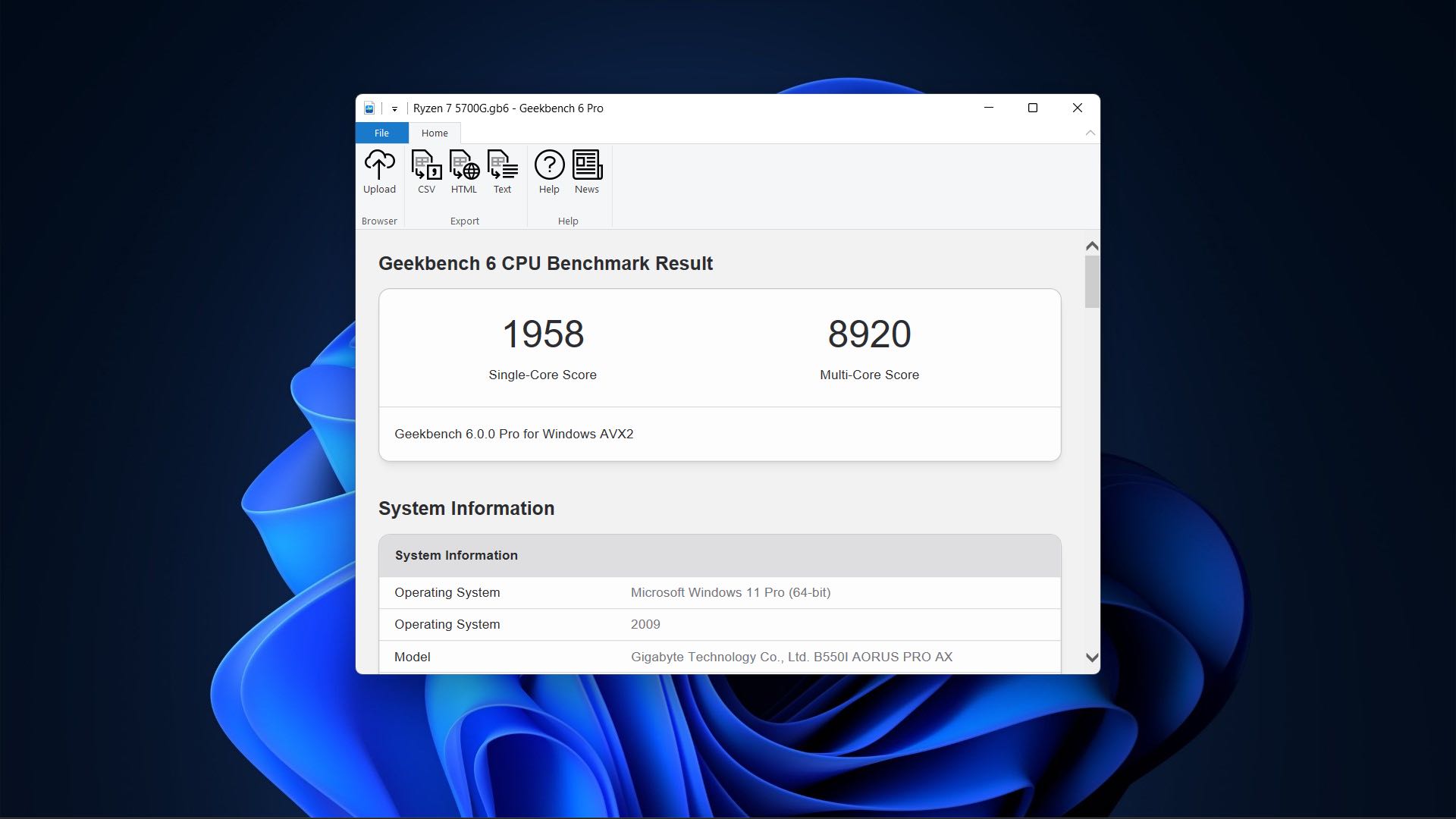
Task: Click the Single-Core Score value 1958
Action: (x=543, y=333)
